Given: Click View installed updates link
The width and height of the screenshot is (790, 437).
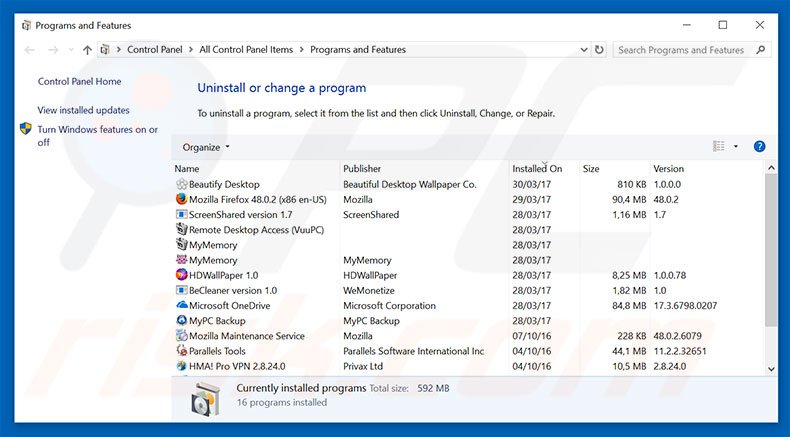Looking at the screenshot, I should 83,110.
